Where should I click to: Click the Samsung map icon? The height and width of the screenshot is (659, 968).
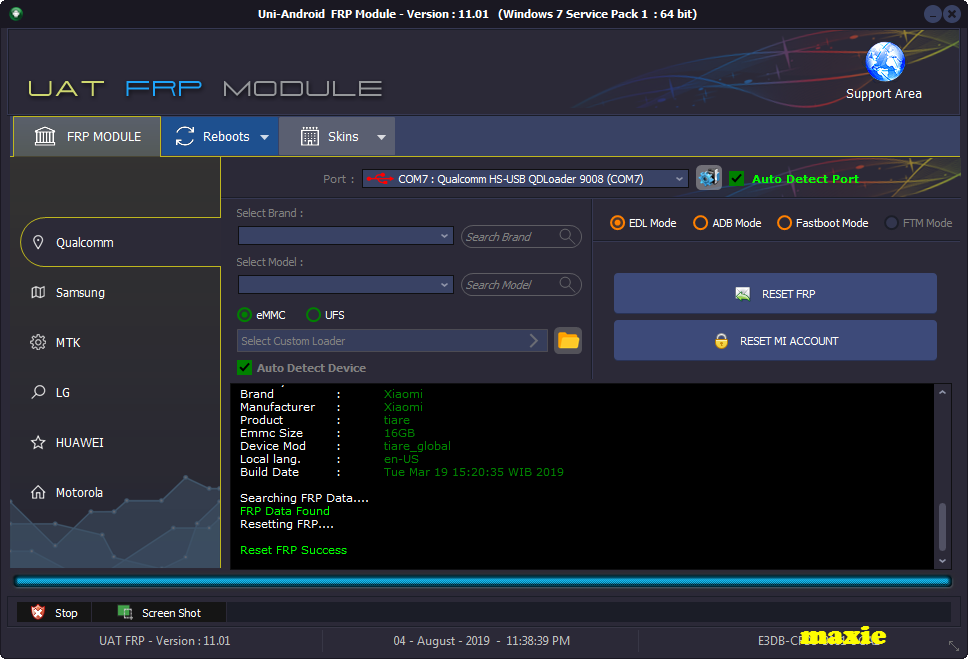point(38,292)
